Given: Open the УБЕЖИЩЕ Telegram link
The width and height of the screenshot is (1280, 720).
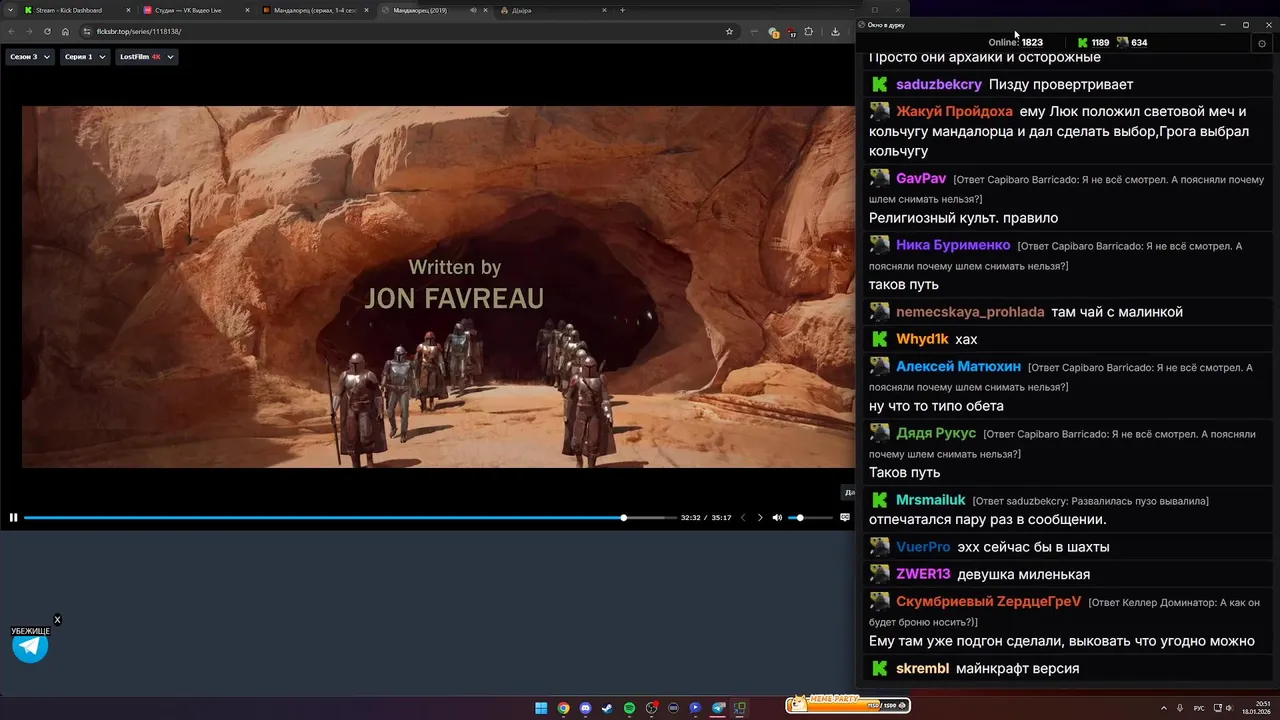Looking at the screenshot, I should point(30,646).
